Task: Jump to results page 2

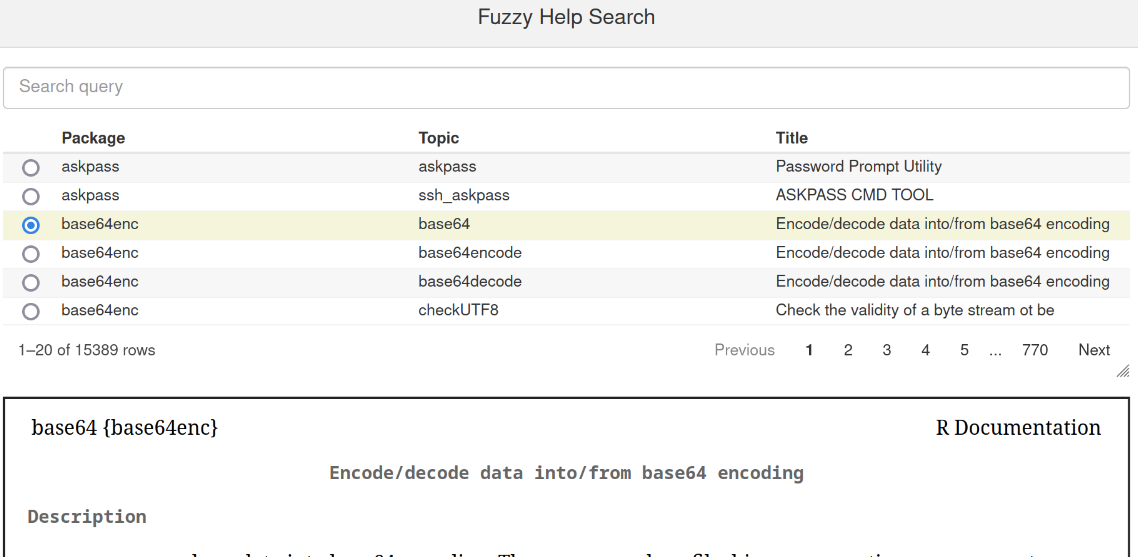Action: [848, 350]
